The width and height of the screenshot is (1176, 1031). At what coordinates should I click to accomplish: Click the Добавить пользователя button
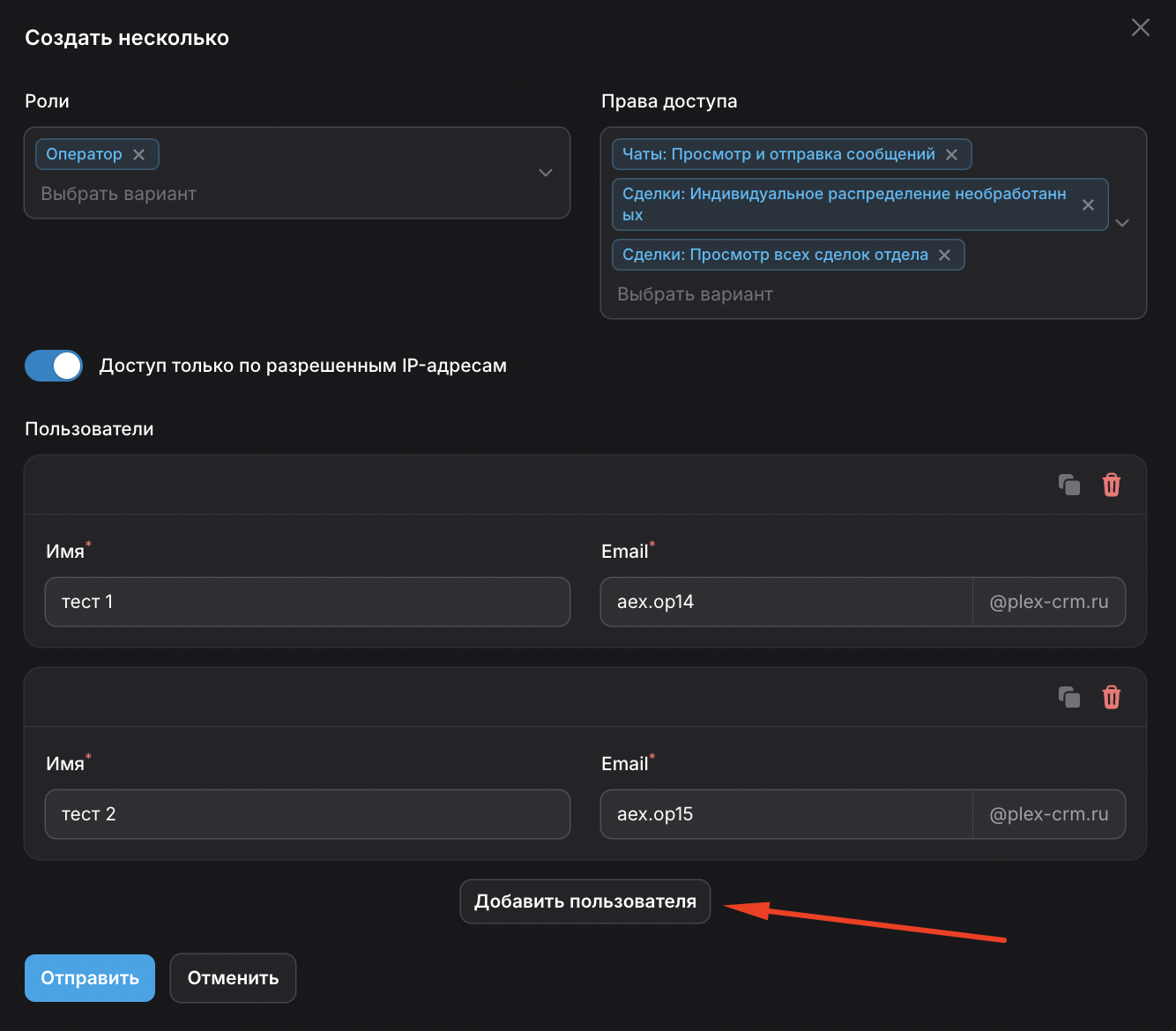click(x=585, y=901)
